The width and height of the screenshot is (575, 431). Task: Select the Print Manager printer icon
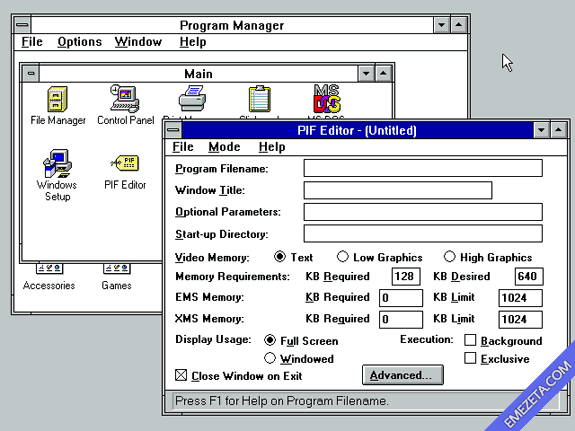click(x=192, y=98)
